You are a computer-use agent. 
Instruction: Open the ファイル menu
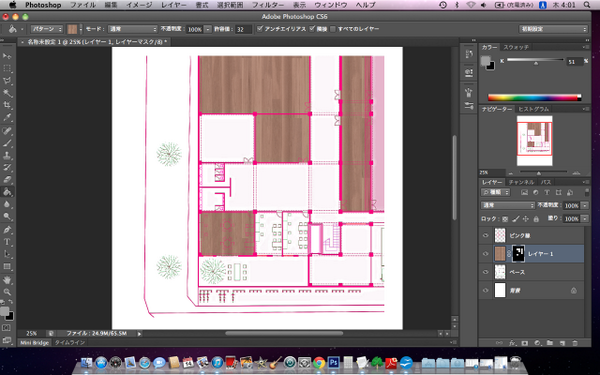[x=83, y=5]
